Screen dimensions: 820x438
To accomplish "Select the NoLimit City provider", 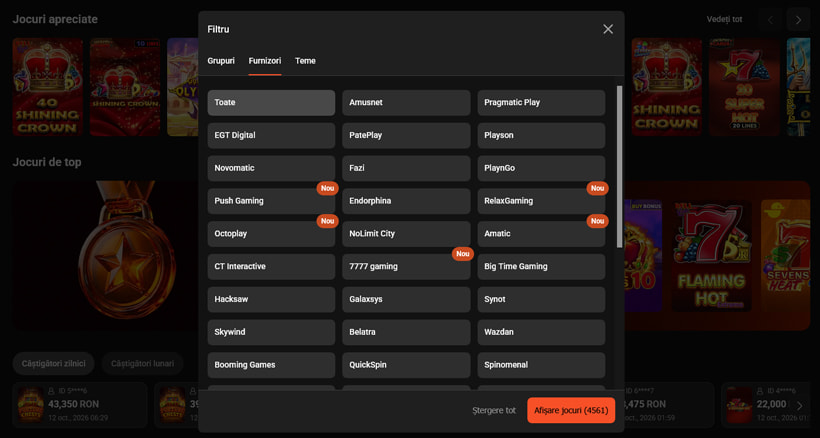I will [x=406, y=234].
